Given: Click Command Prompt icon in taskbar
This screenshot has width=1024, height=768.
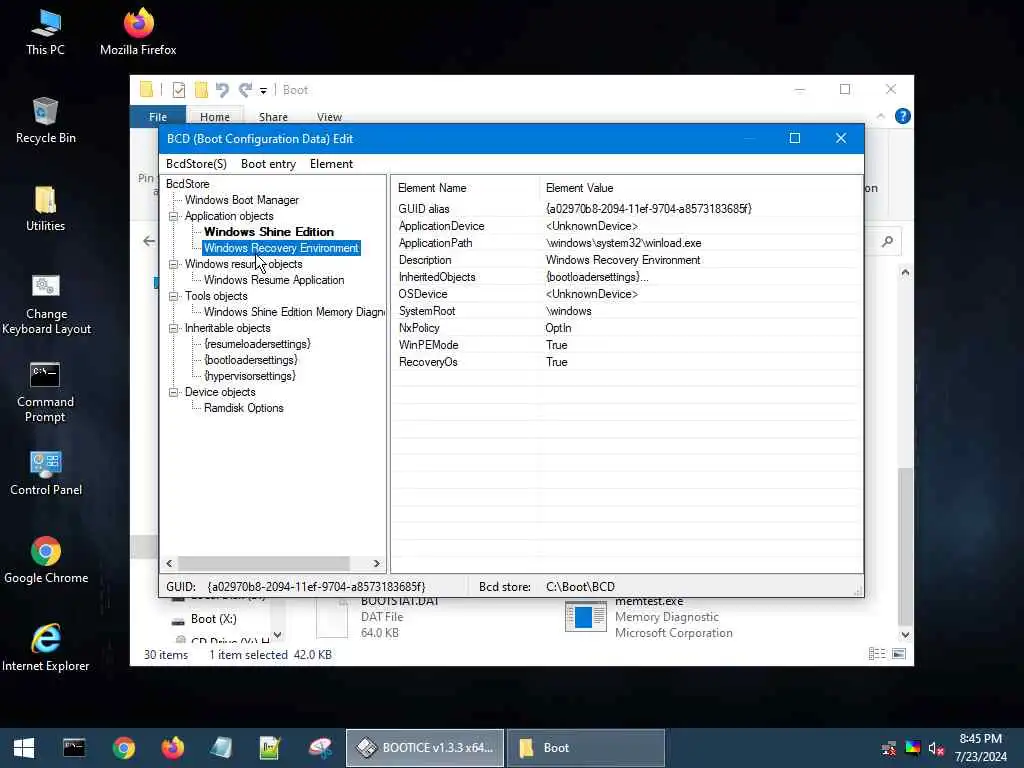Looking at the screenshot, I should [x=74, y=748].
